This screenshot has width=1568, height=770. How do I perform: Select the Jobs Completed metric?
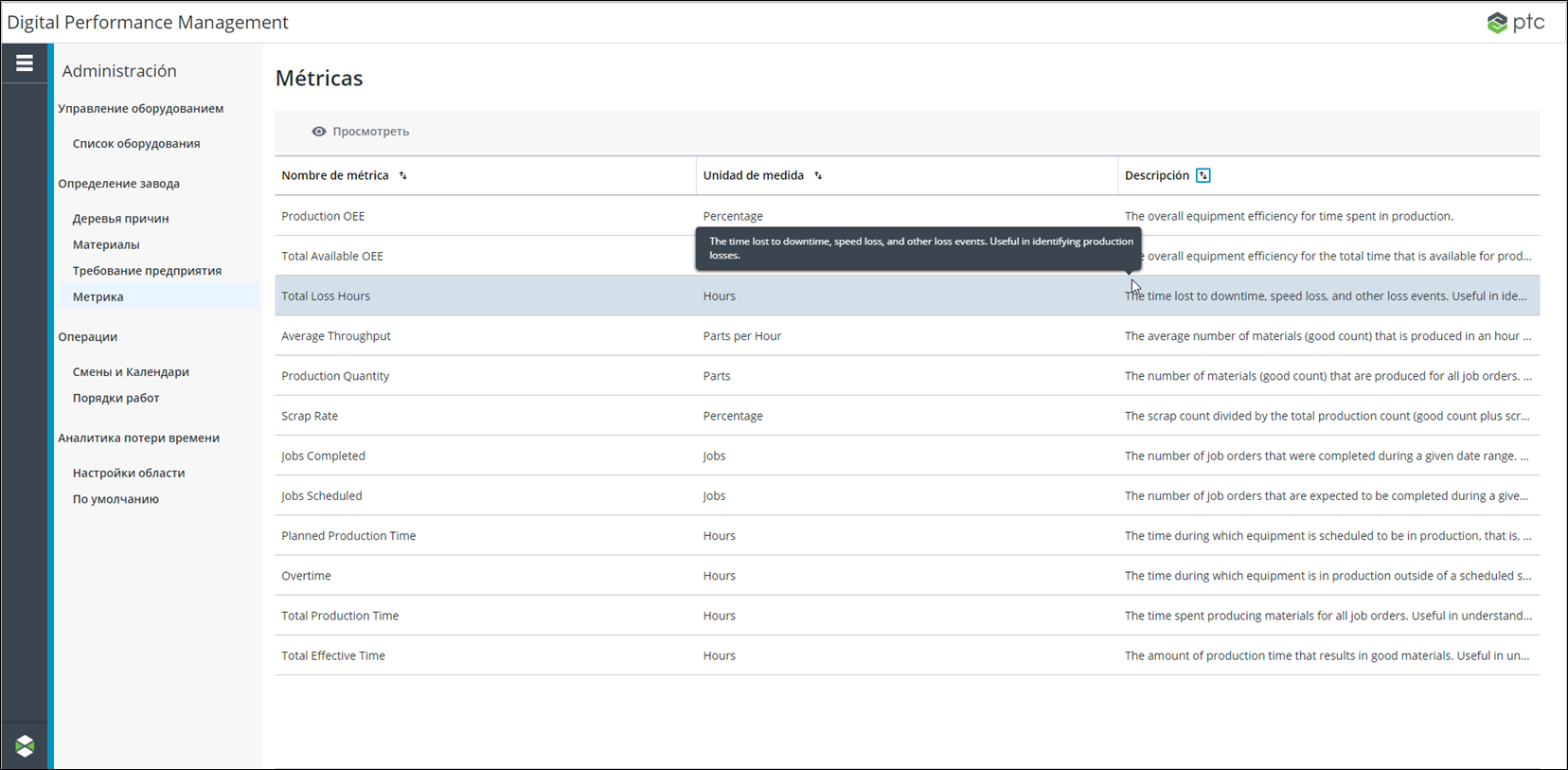(x=907, y=456)
